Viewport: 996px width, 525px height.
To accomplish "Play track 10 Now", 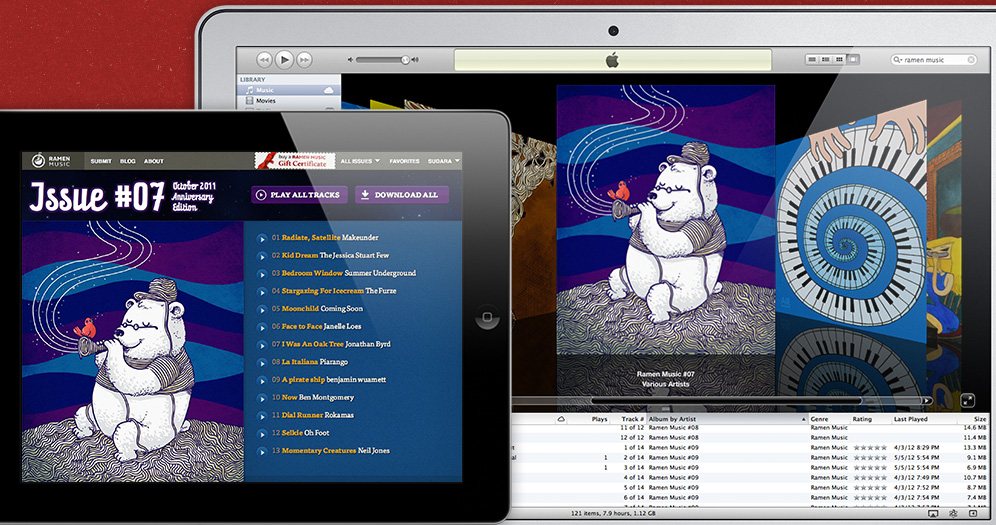I will click(262, 399).
